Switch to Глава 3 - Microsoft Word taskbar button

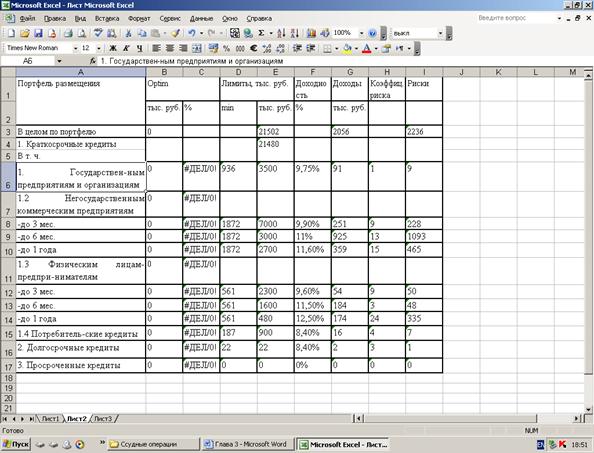click(247, 444)
